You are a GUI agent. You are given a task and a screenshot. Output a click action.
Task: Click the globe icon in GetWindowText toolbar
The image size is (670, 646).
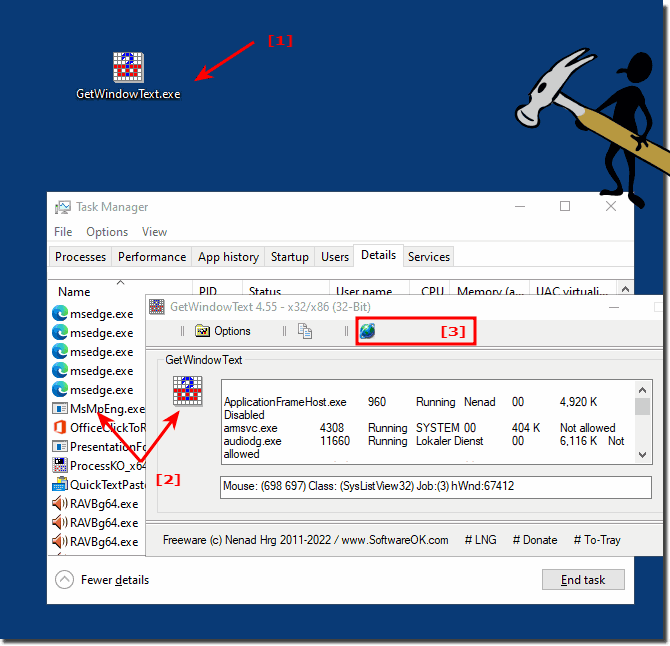pos(367,331)
